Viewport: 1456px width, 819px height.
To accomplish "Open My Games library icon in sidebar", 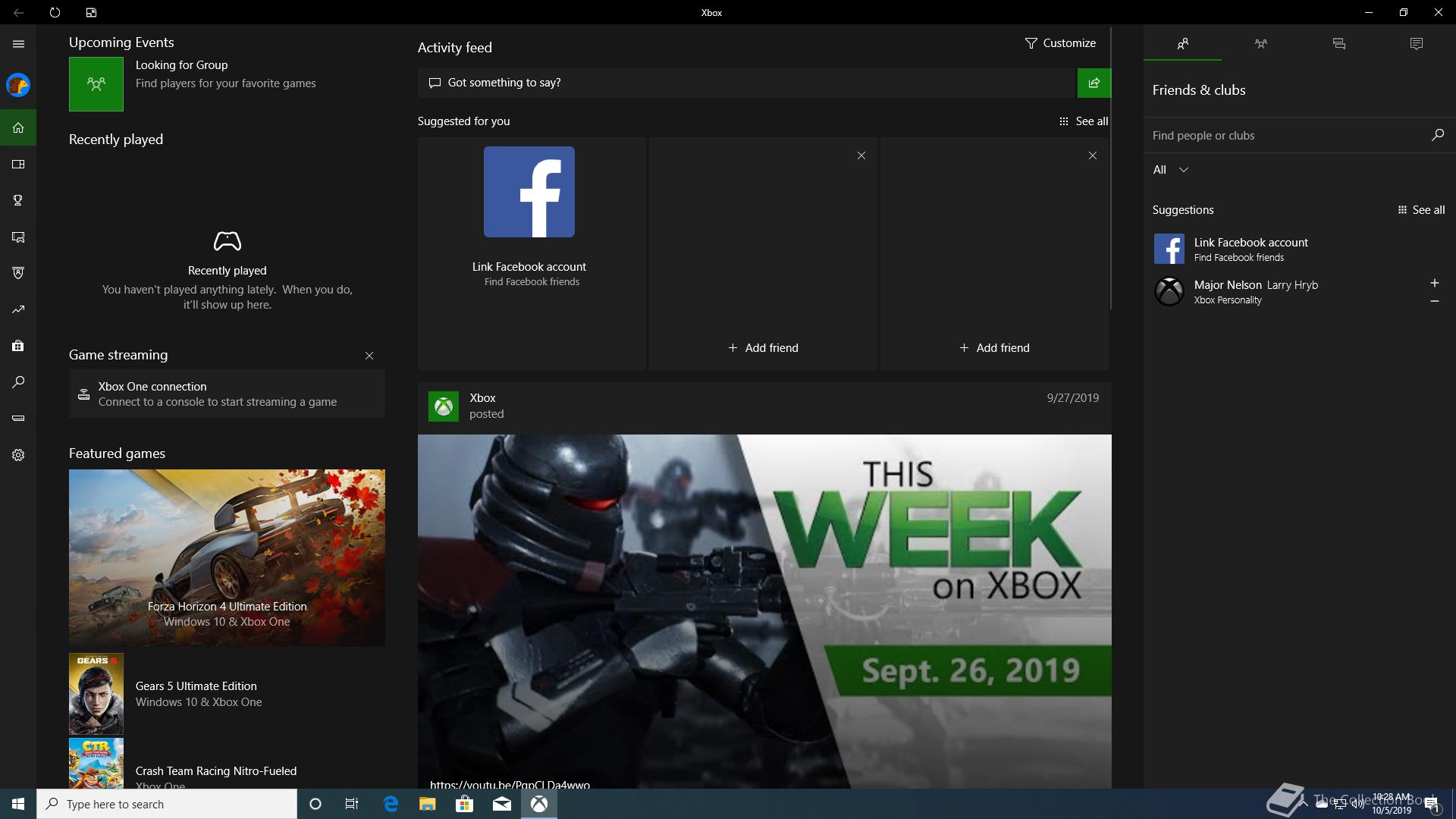I will [18, 164].
